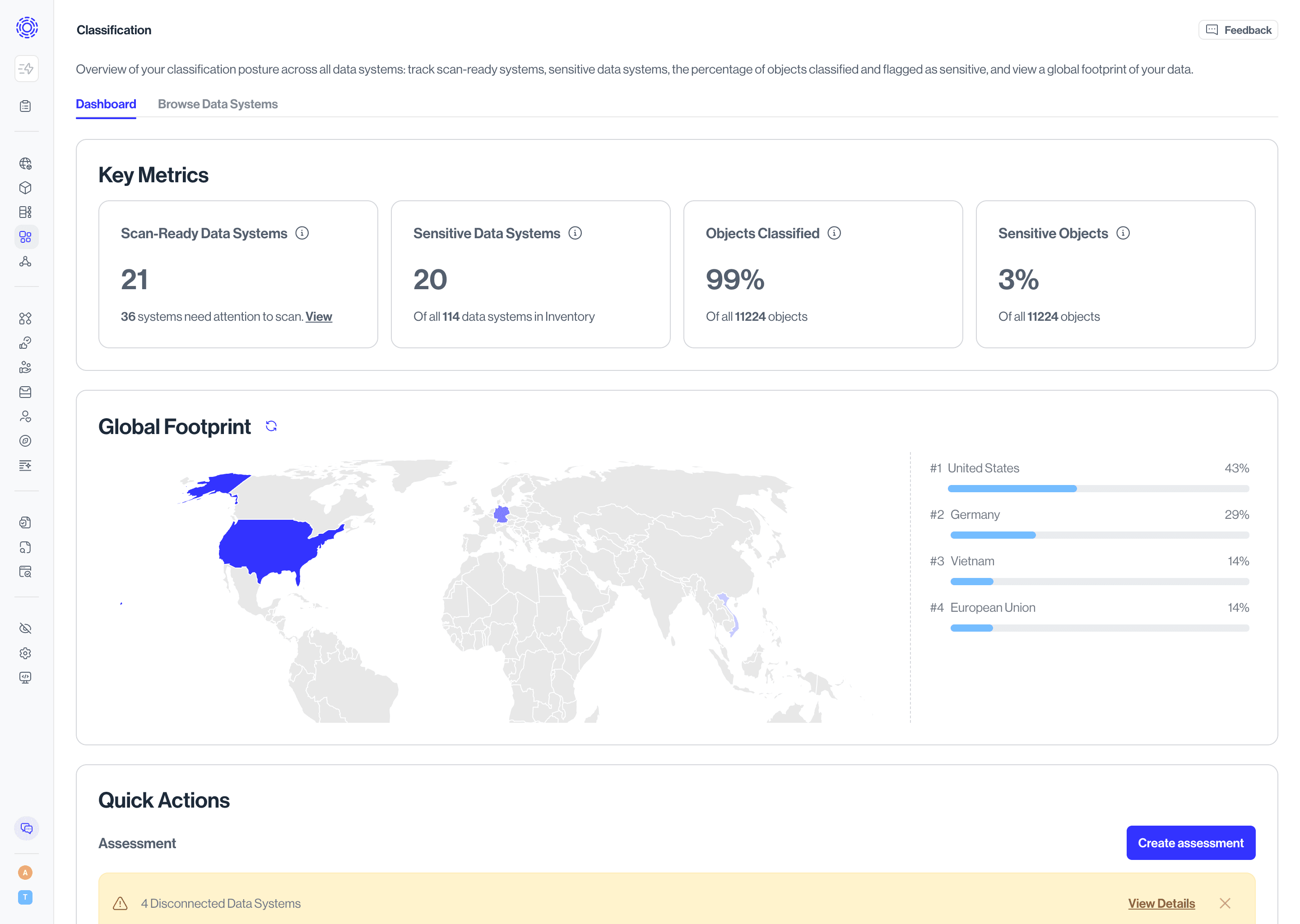Open the Sensitive Objects info tooltip
Image resolution: width=1300 pixels, height=924 pixels.
(x=1123, y=233)
